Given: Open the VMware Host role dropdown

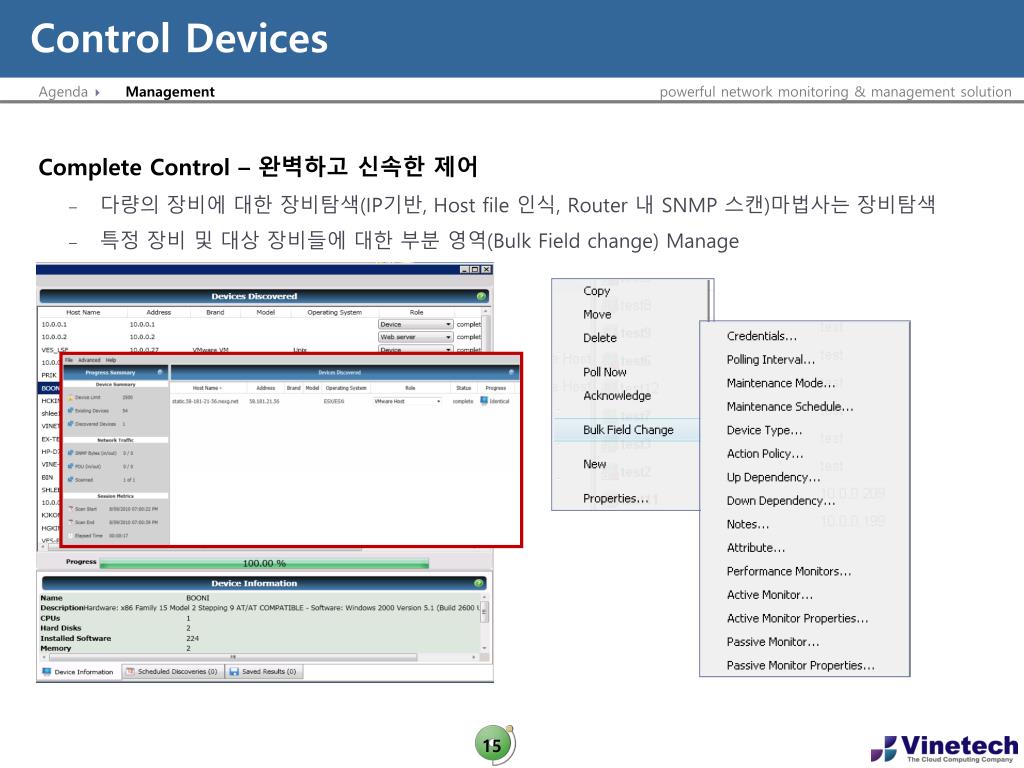Looking at the screenshot, I should pyautogui.click(x=408, y=401).
